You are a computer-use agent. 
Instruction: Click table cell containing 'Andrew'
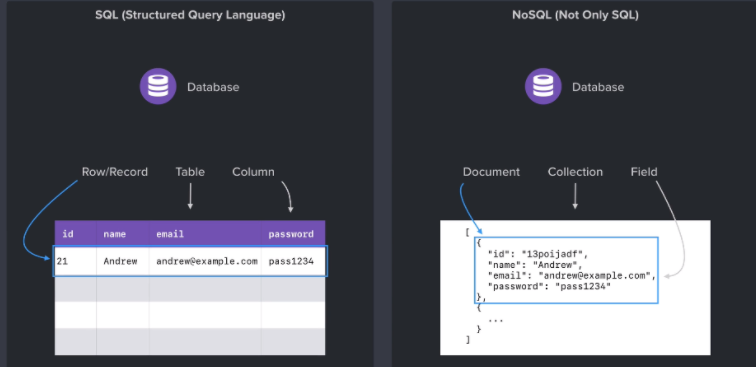click(x=122, y=261)
